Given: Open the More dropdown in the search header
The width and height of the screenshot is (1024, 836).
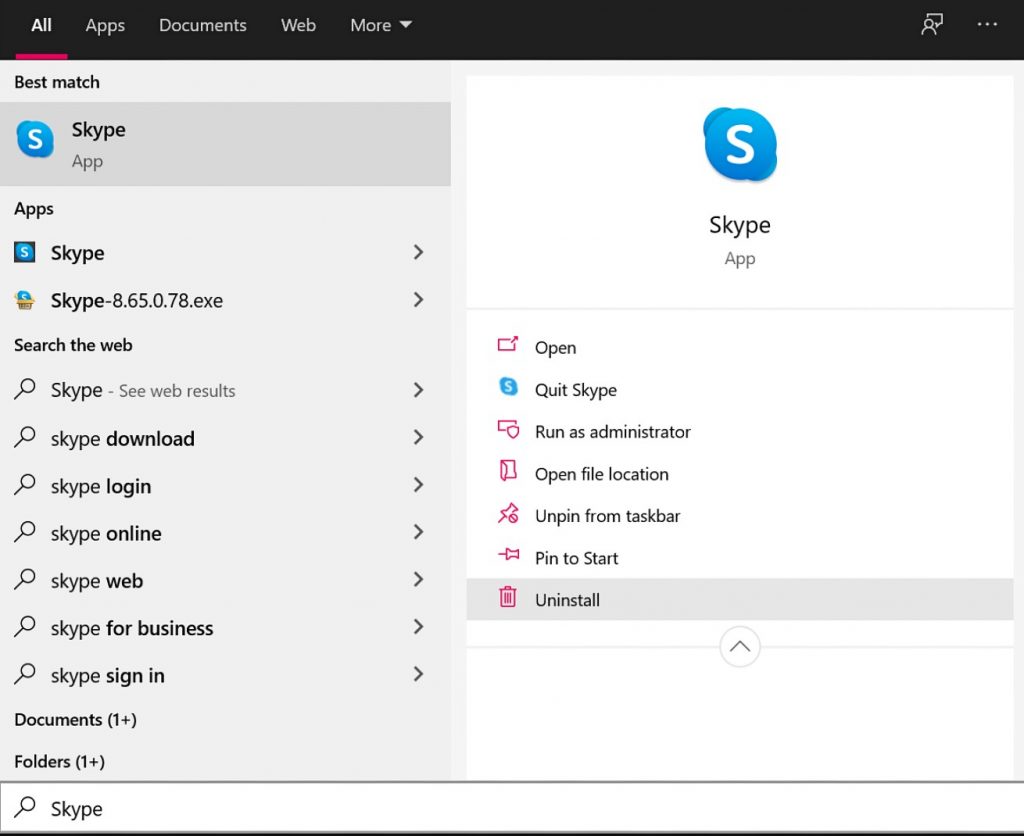Looking at the screenshot, I should 380,25.
